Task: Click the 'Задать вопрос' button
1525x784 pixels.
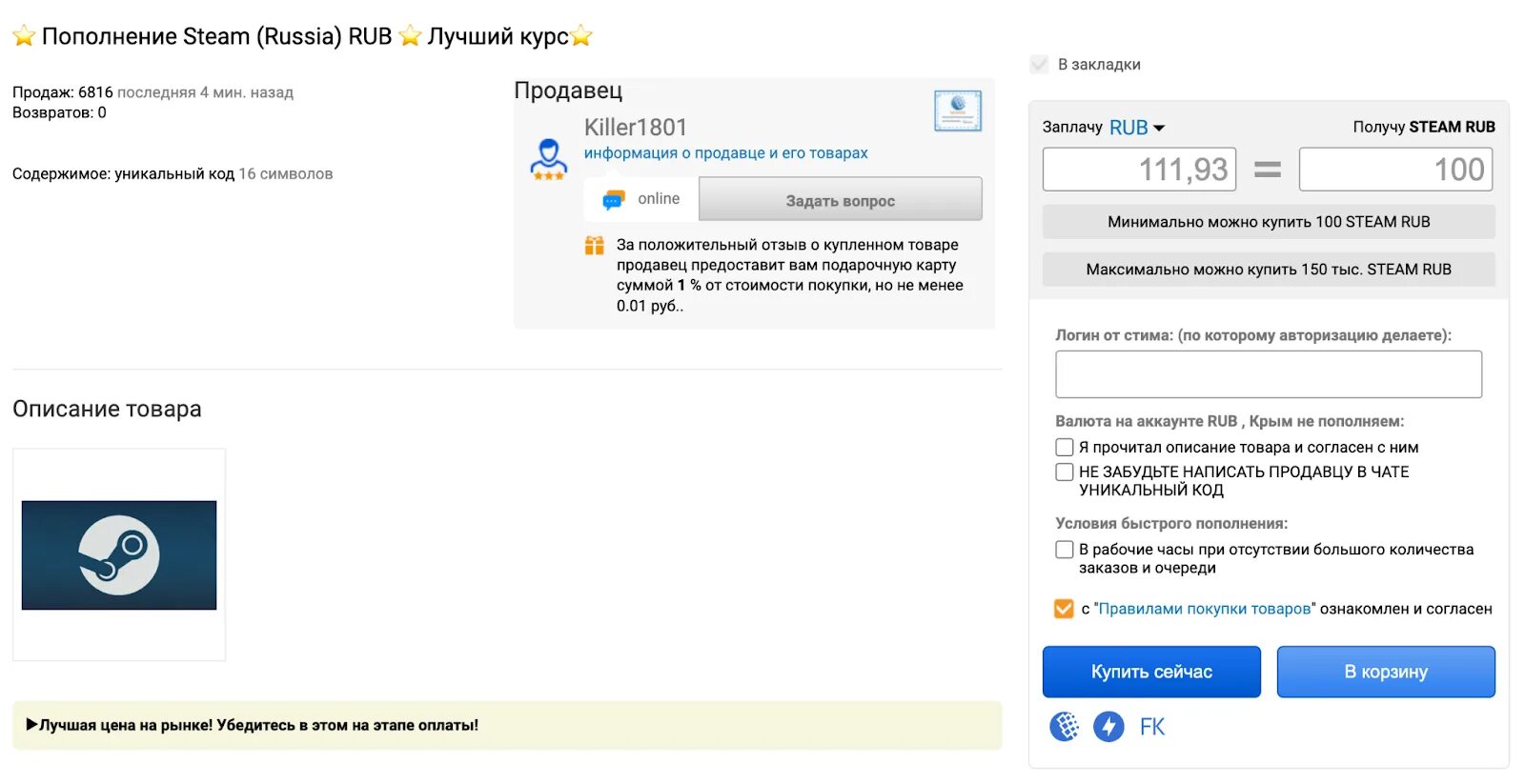Action: pos(841,200)
